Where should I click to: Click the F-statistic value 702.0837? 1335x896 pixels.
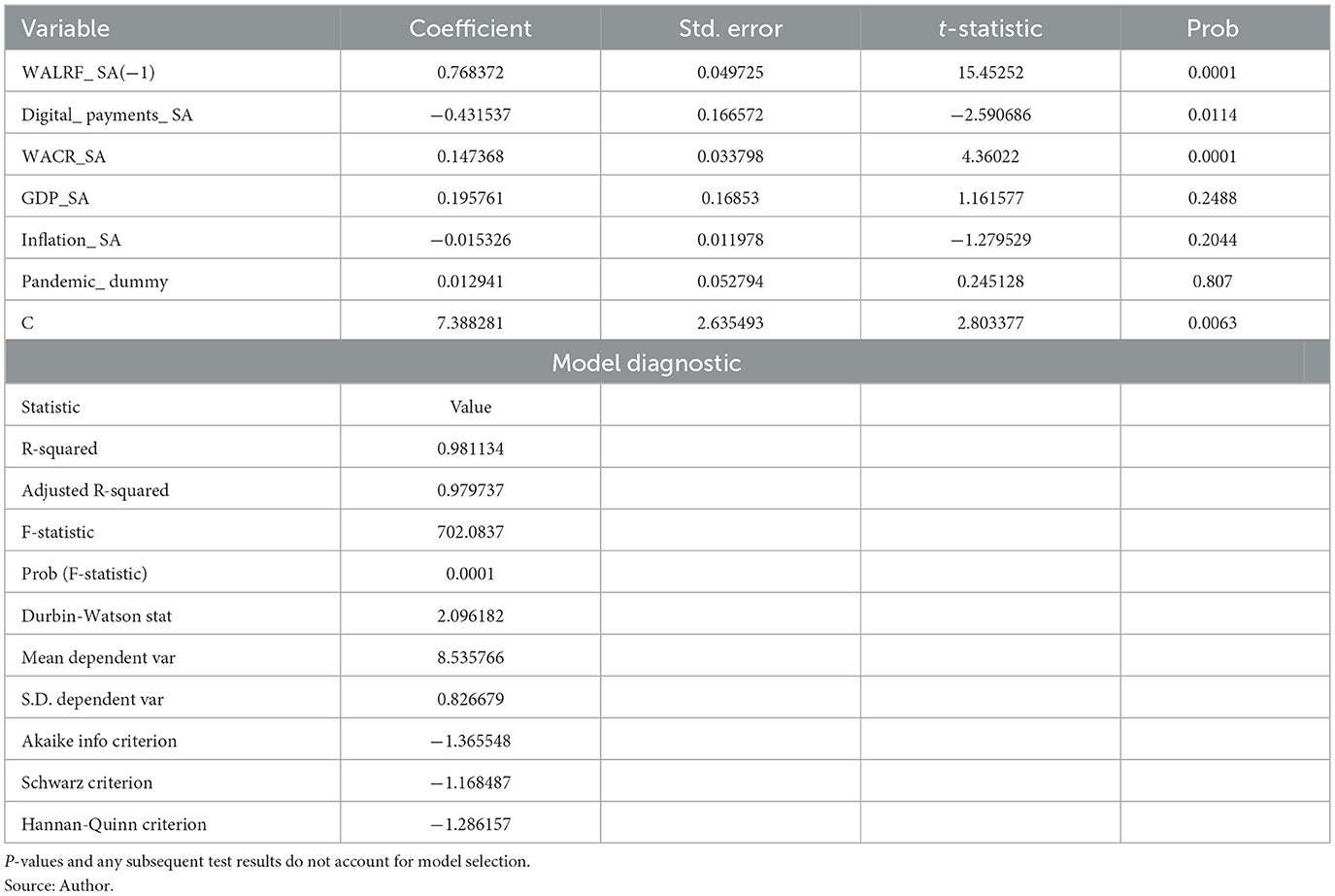pyautogui.click(x=470, y=532)
